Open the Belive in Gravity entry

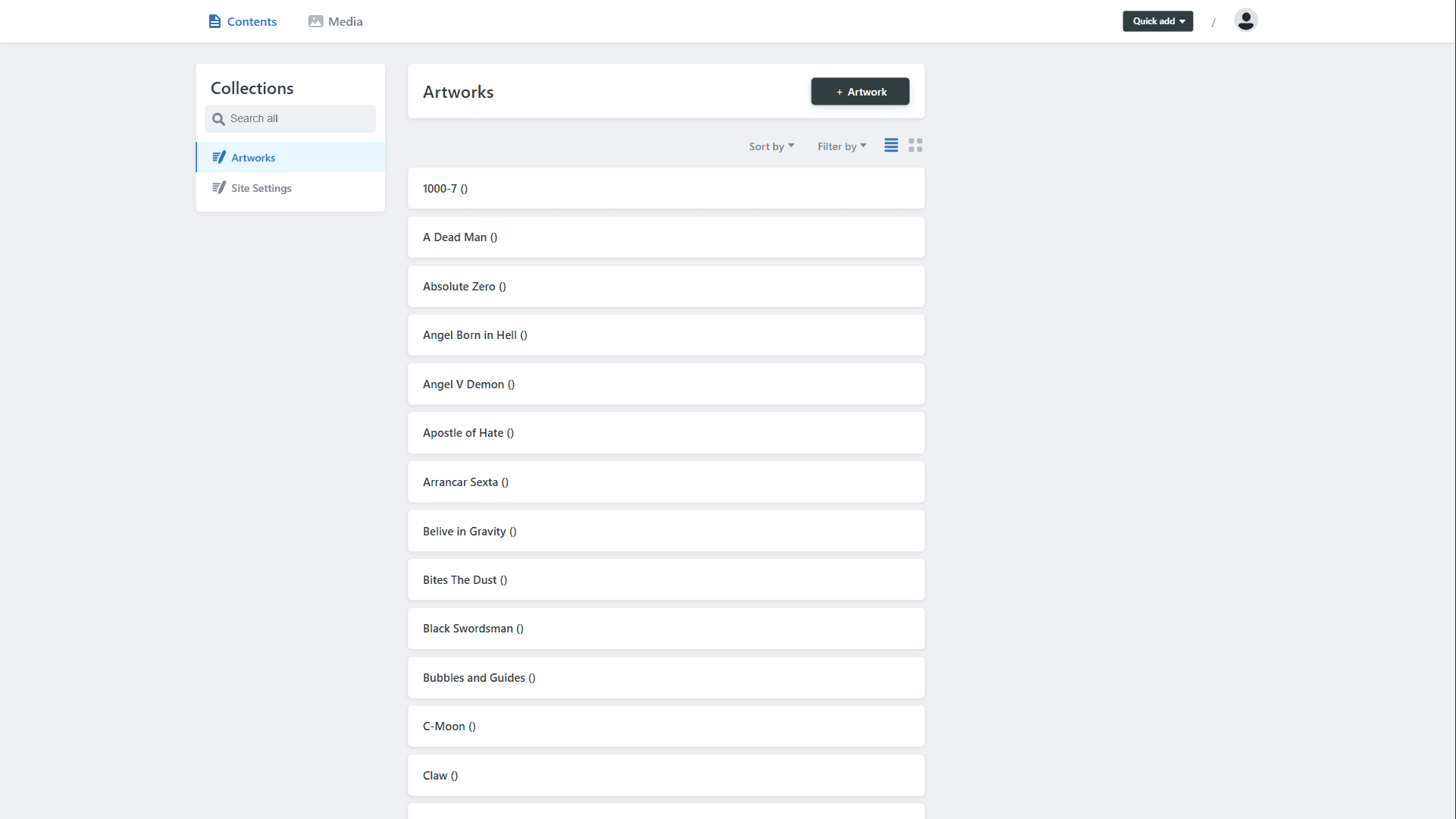666,531
